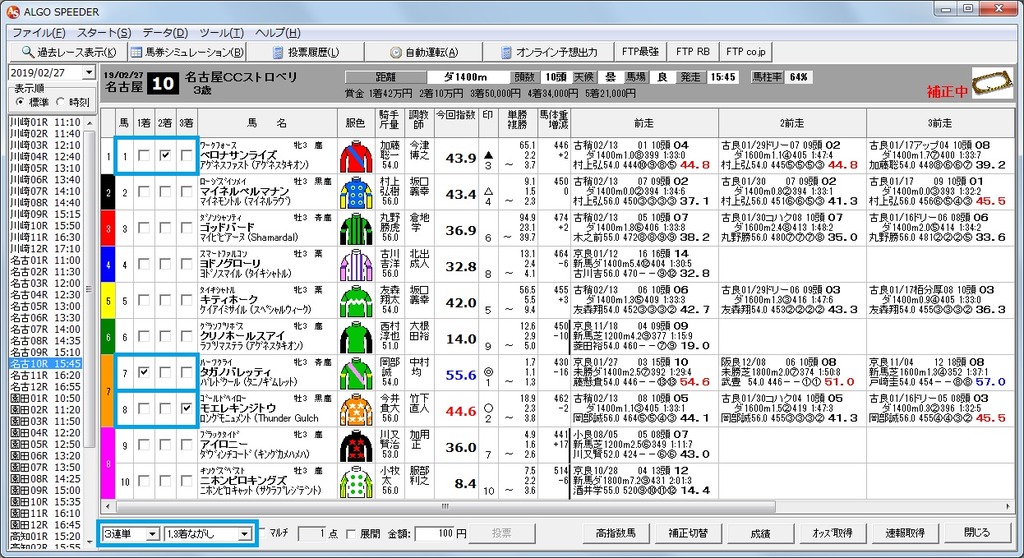This screenshot has height=558, width=1024.
Task: Click the FTP co.jp button
Action: click(x=746, y=52)
